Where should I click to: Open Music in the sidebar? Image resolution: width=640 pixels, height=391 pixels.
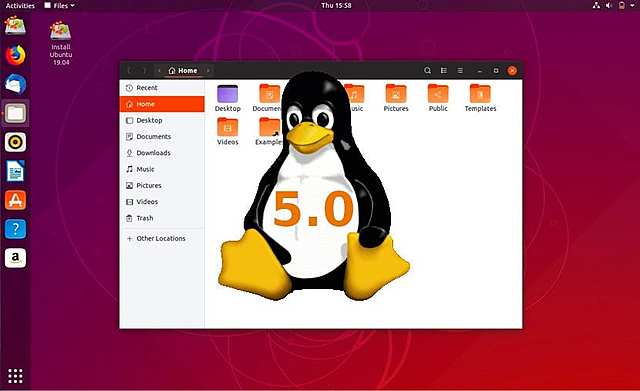pyautogui.click(x=162, y=169)
